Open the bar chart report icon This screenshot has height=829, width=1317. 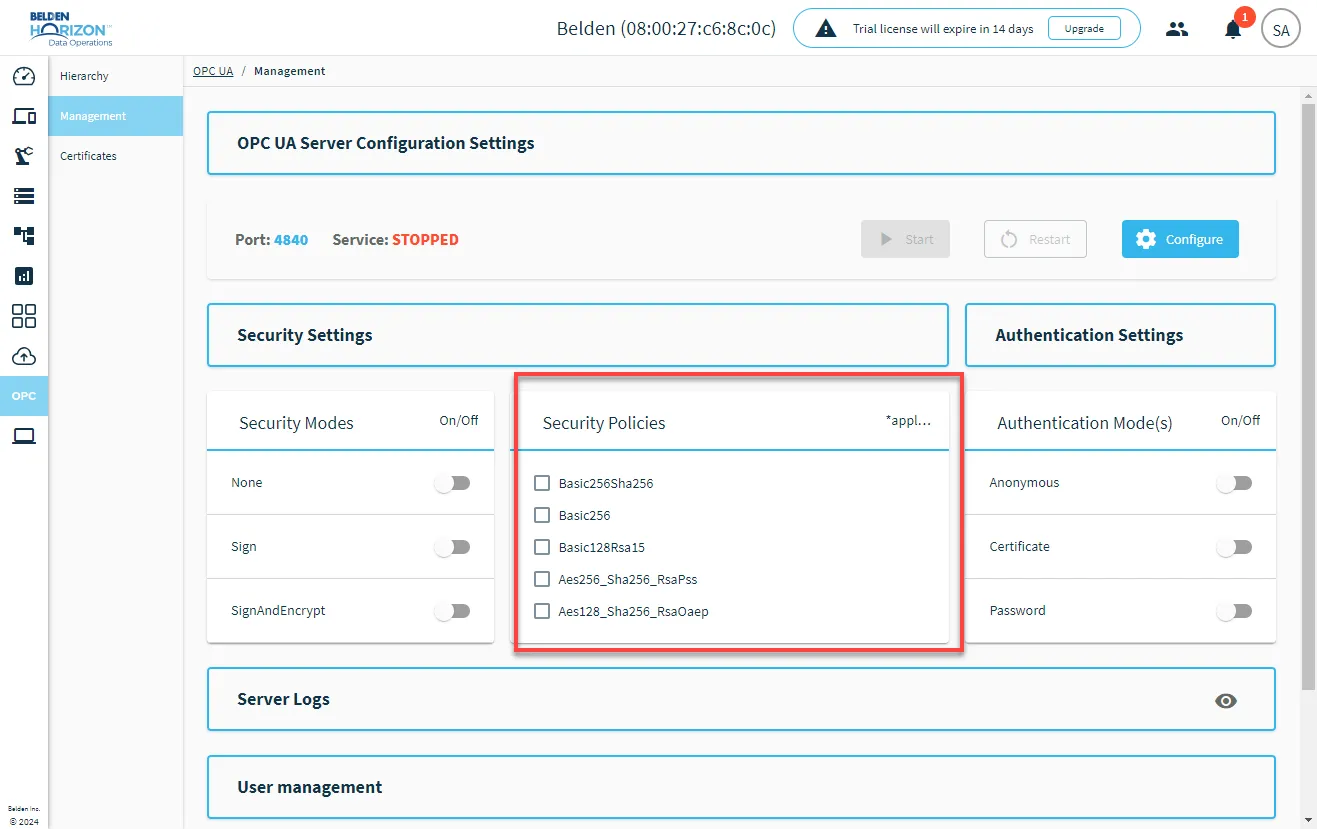point(24,276)
